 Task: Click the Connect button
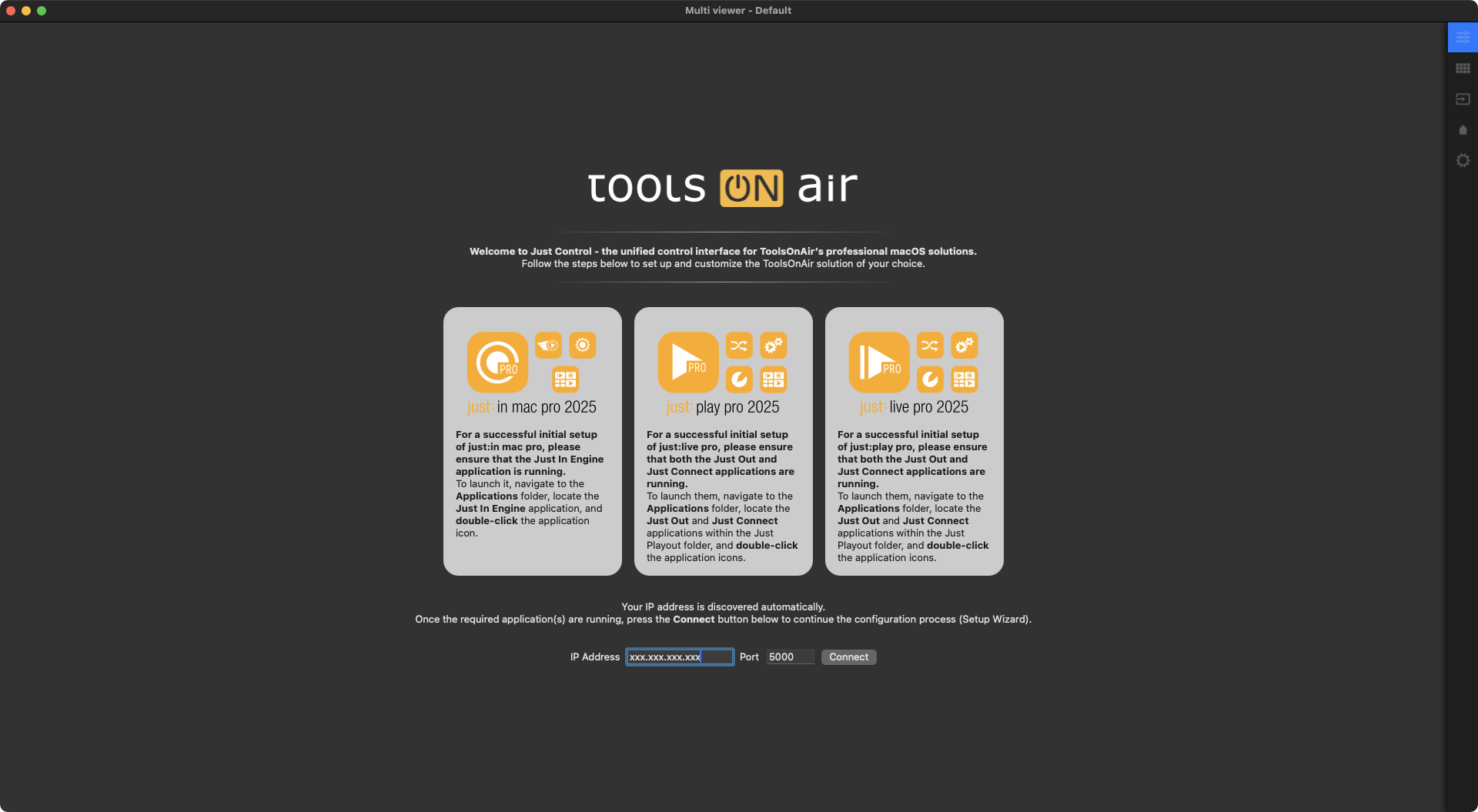pos(848,657)
